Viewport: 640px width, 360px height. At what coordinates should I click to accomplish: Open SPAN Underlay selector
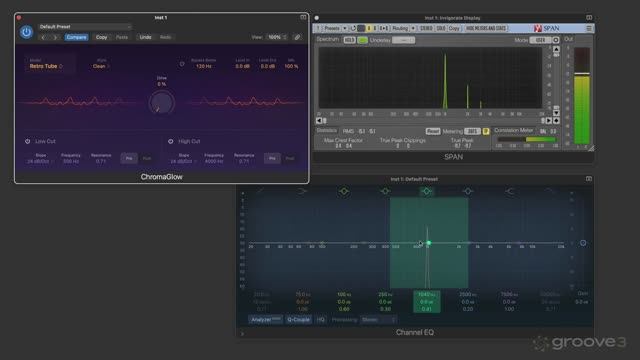pyautogui.click(x=403, y=40)
